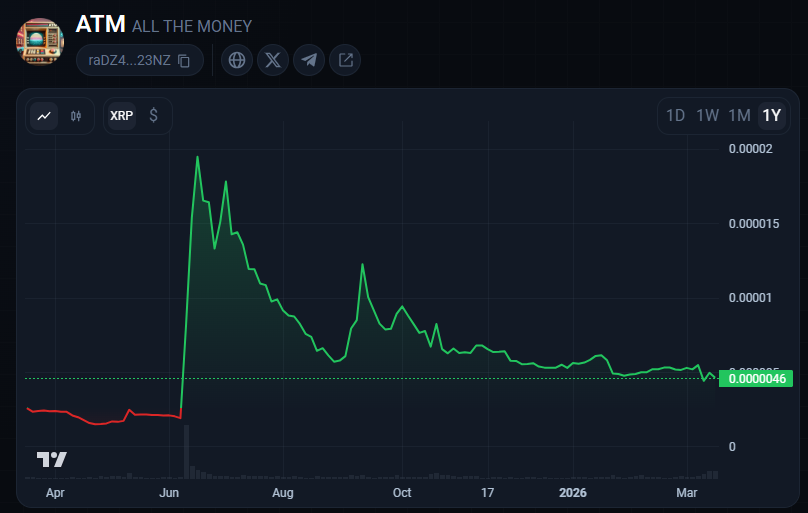The height and width of the screenshot is (513, 808).
Task: Select dollar ($) price currency
Action: tap(154, 116)
